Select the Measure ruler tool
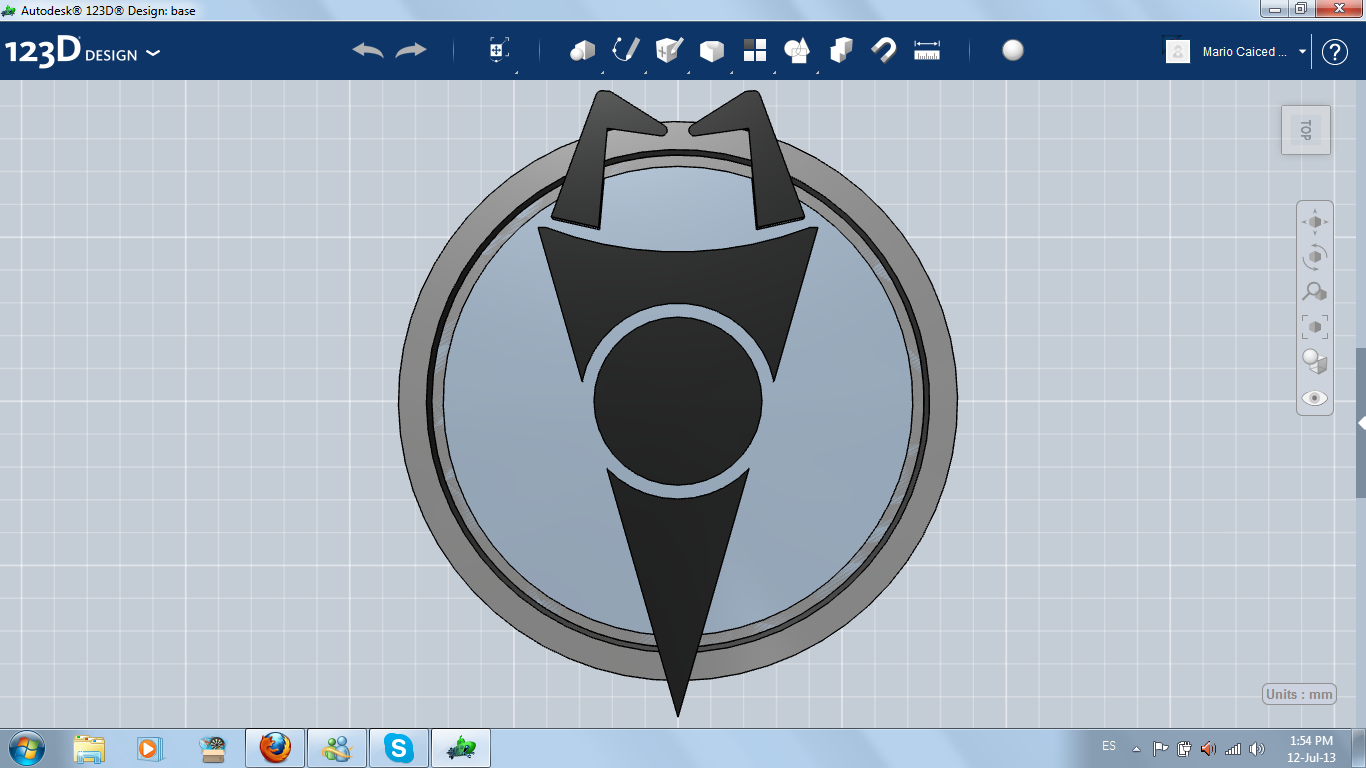This screenshot has height=768, width=1366. click(x=927, y=50)
